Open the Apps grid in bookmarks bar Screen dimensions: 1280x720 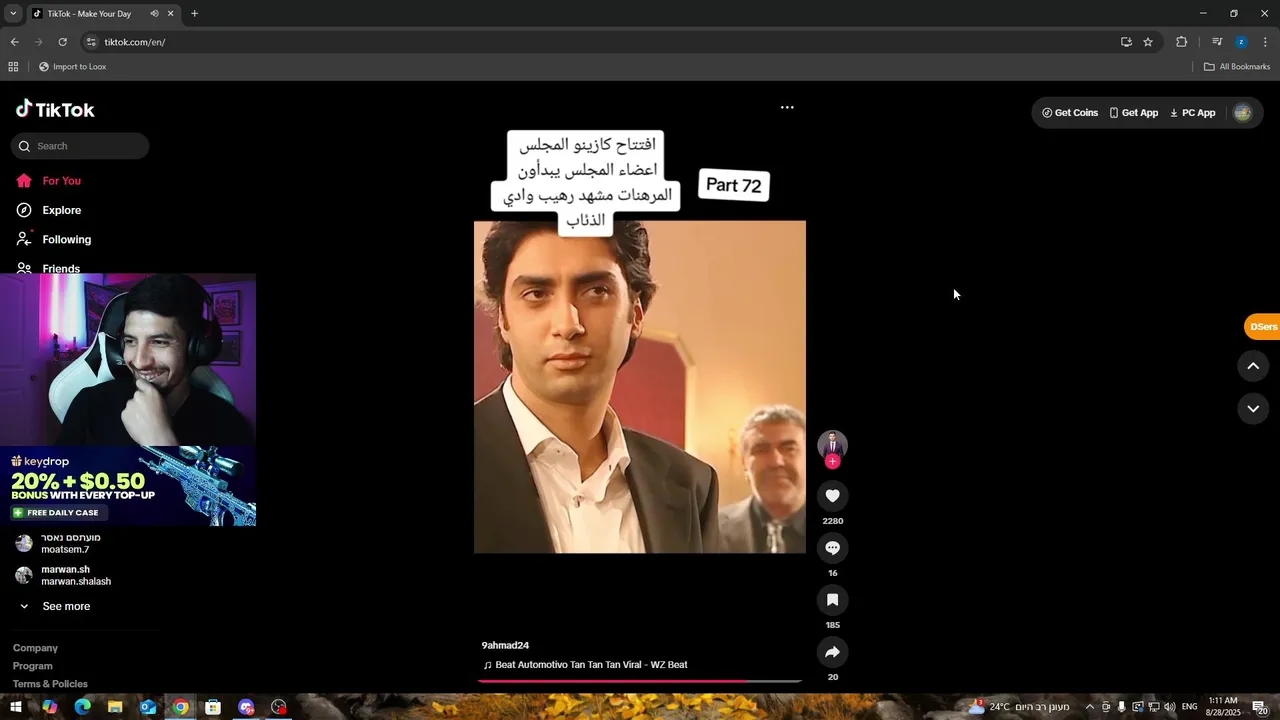13,67
